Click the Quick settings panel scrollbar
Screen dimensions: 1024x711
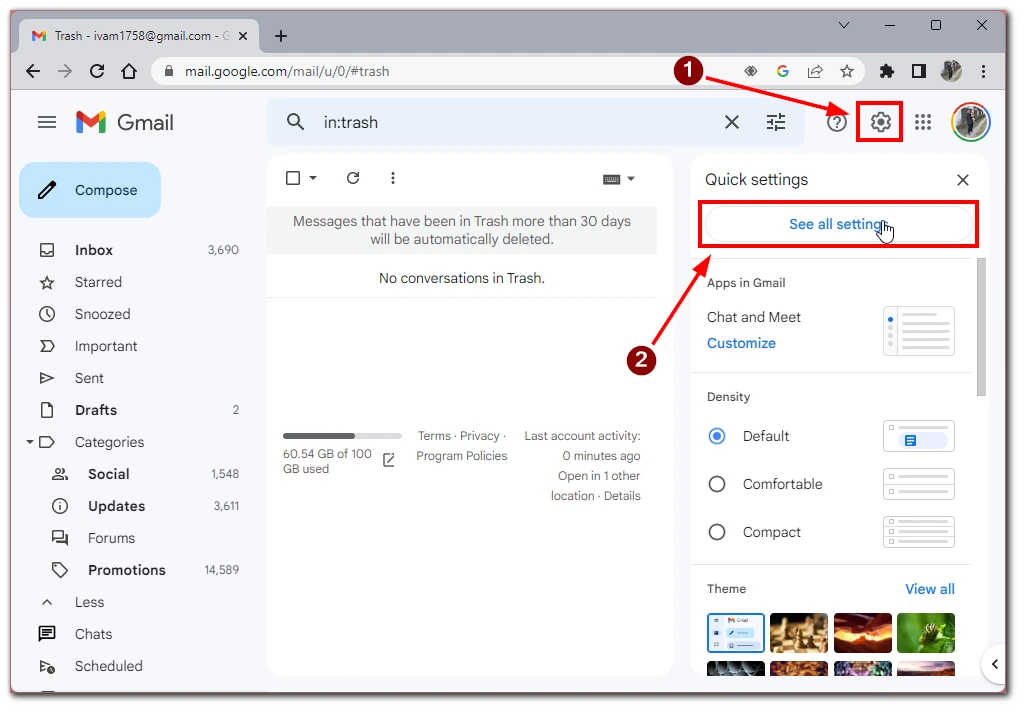[981, 326]
